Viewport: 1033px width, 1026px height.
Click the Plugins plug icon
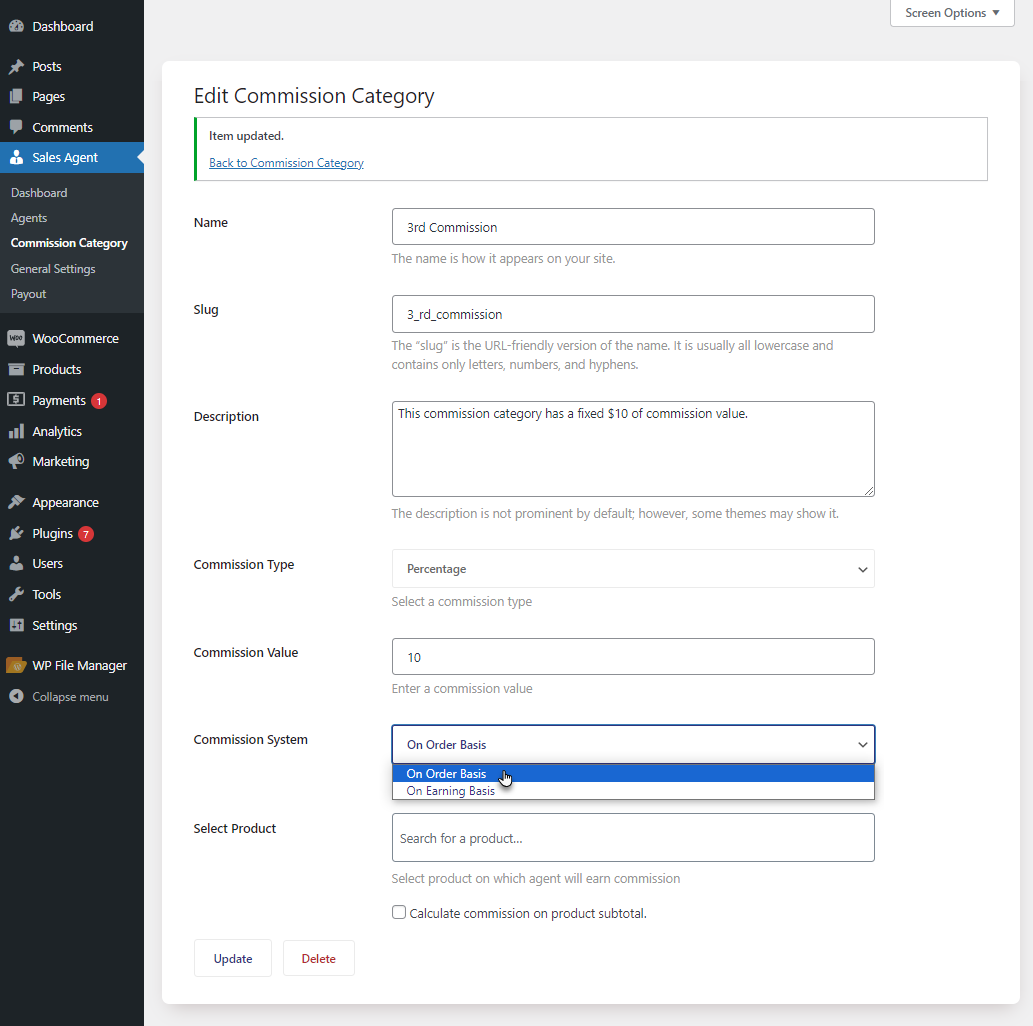click(x=16, y=534)
